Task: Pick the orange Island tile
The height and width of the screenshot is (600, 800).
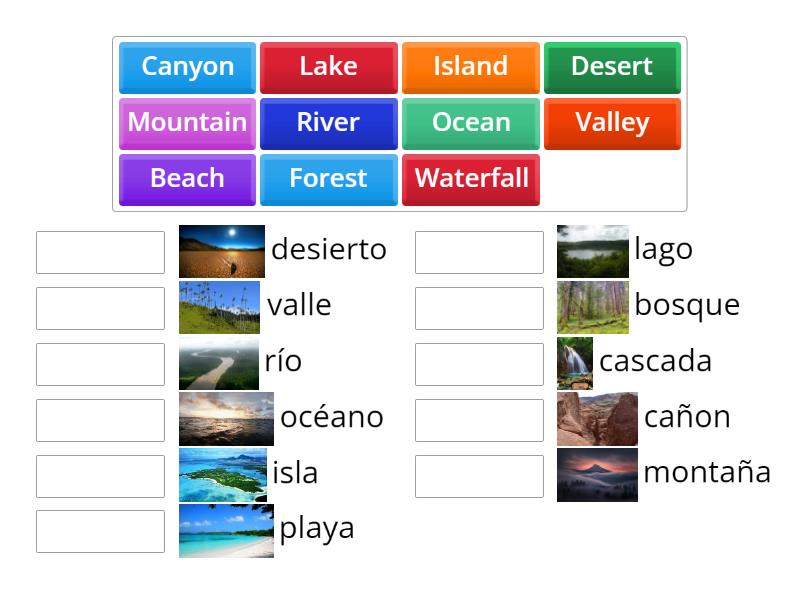Action: coord(470,67)
